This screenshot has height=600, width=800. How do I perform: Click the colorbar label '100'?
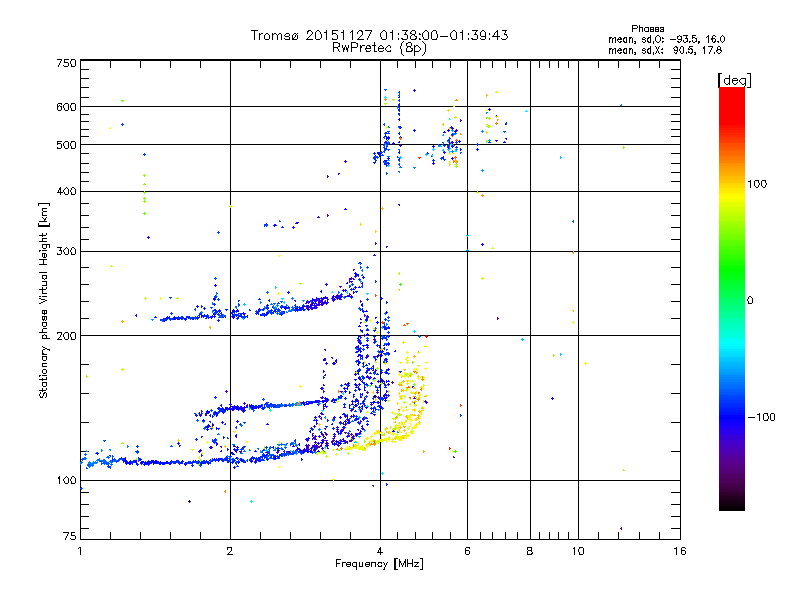click(x=757, y=184)
